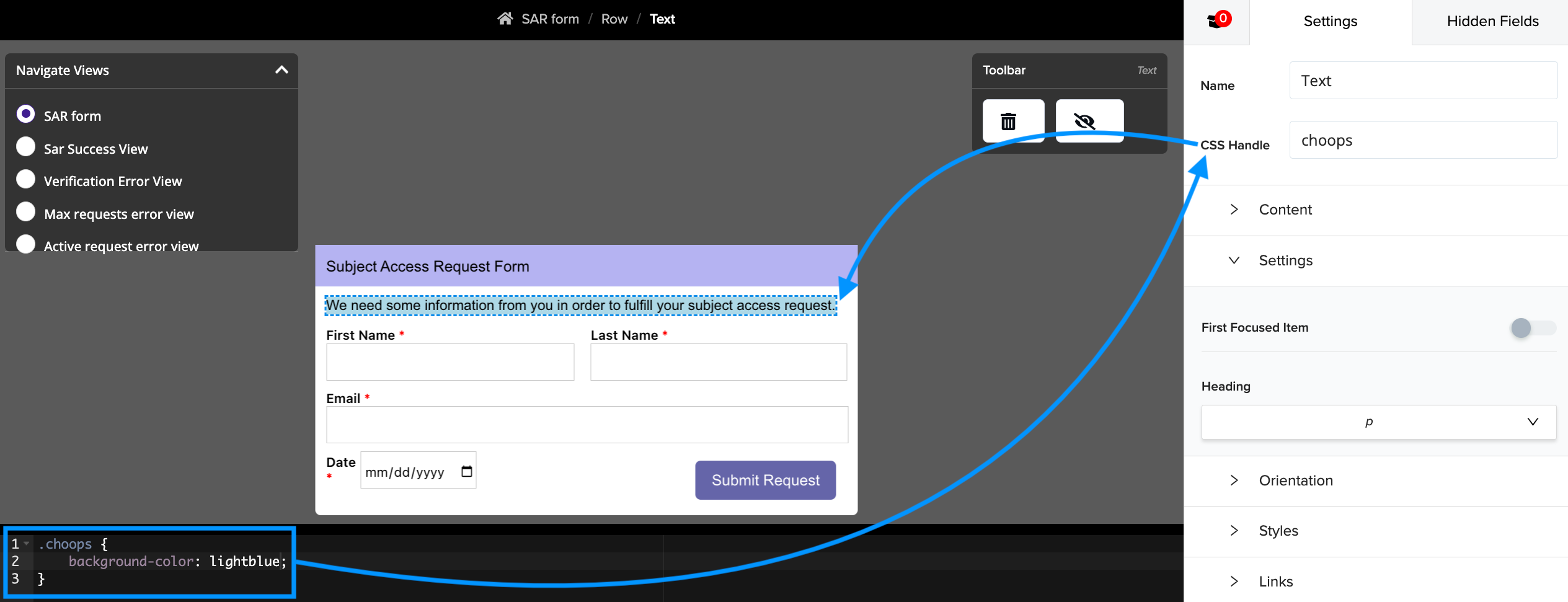Open the Settings tab

(1330, 22)
